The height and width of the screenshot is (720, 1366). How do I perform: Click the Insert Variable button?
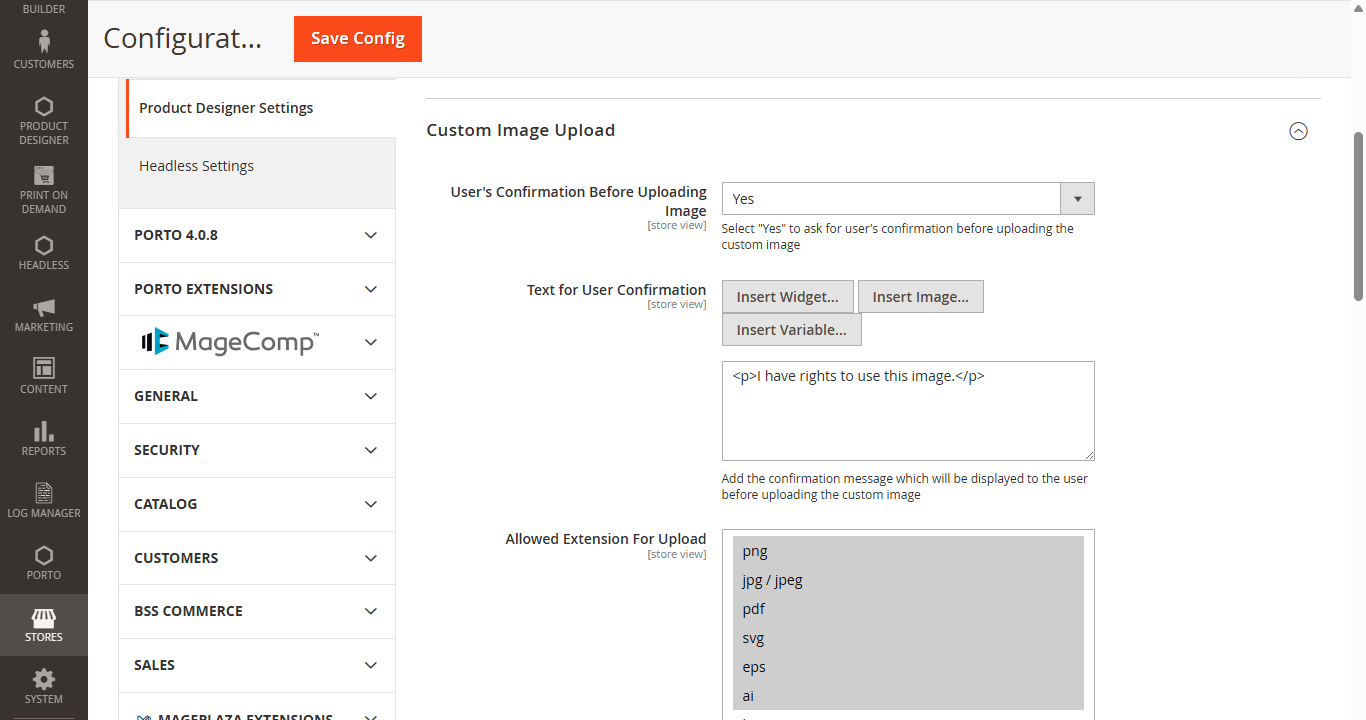[x=791, y=330]
